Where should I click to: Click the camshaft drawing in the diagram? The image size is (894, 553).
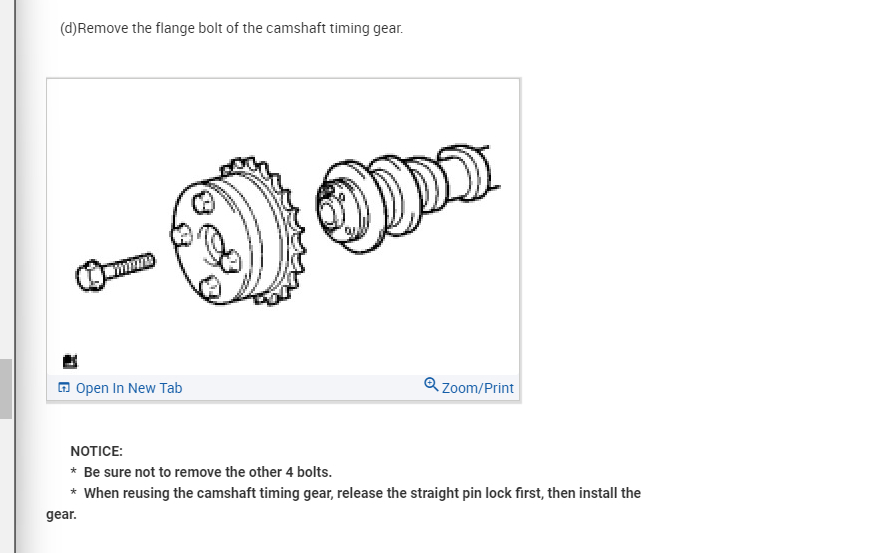click(x=408, y=198)
